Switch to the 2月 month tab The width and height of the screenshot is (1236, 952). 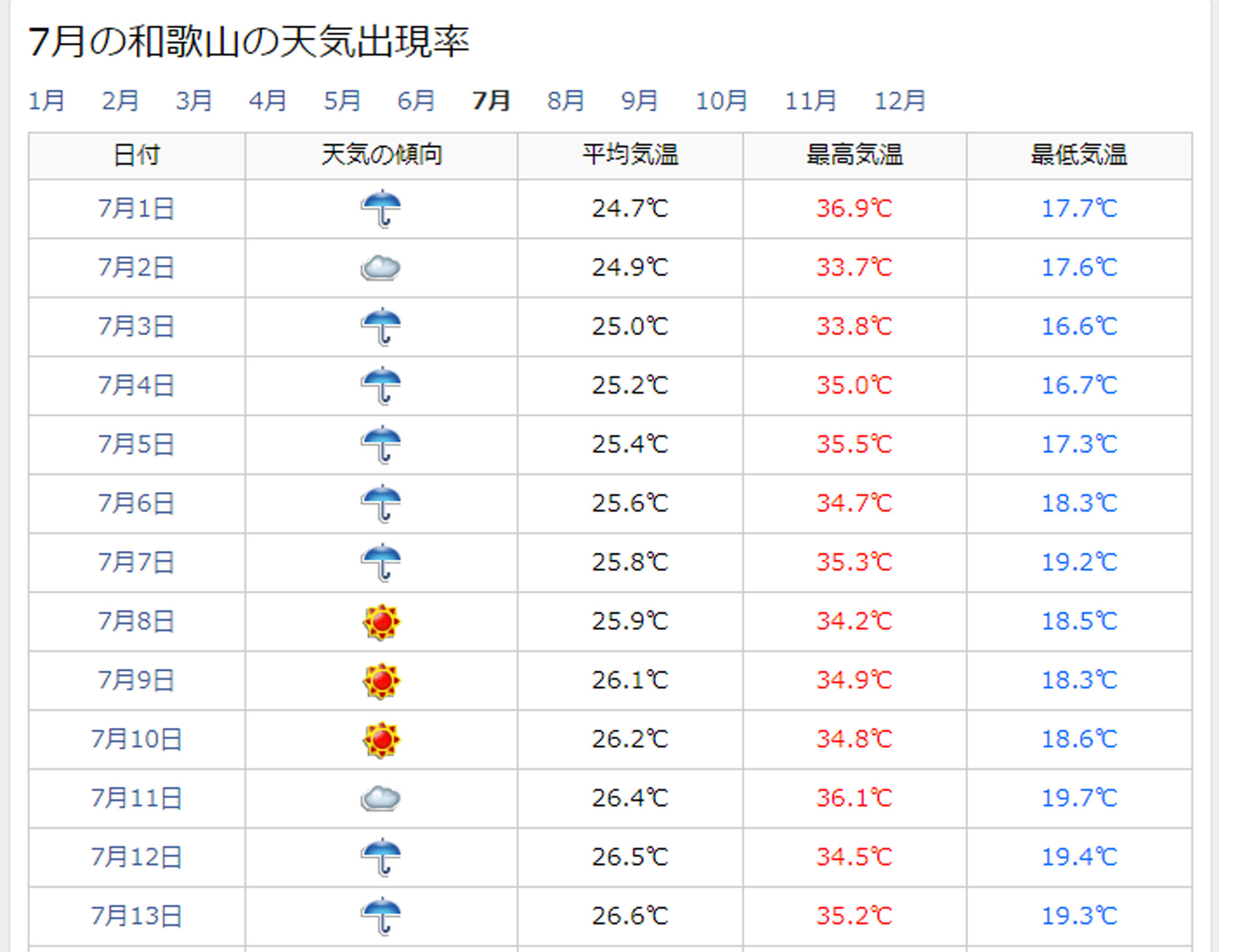(x=120, y=101)
